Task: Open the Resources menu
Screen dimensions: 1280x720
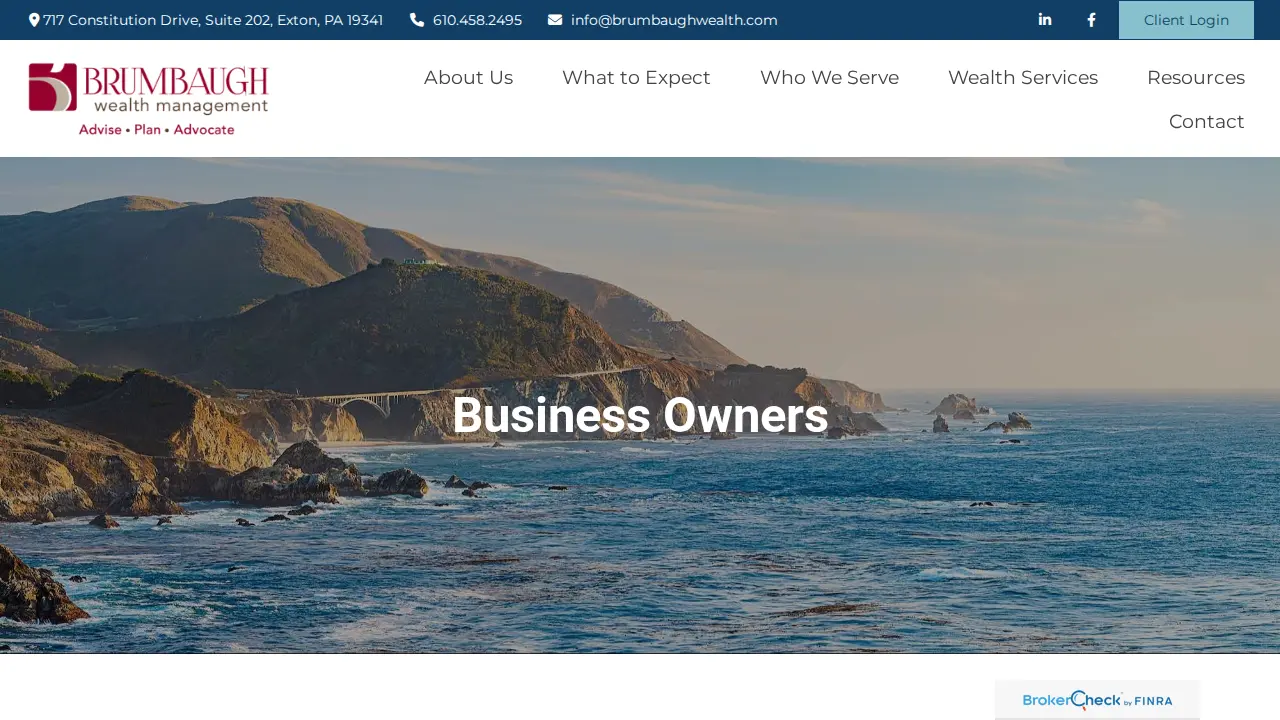Action: pyautogui.click(x=1196, y=77)
